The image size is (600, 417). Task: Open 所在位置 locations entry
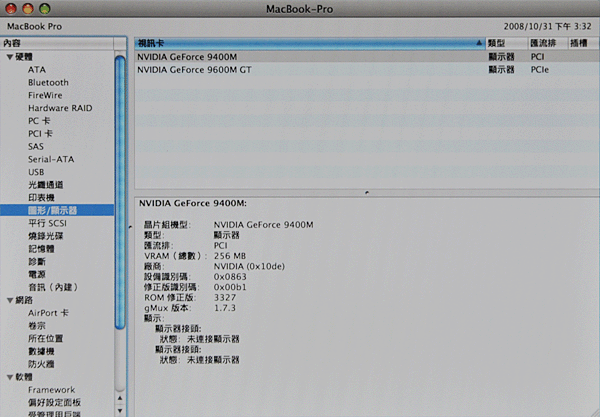46,339
